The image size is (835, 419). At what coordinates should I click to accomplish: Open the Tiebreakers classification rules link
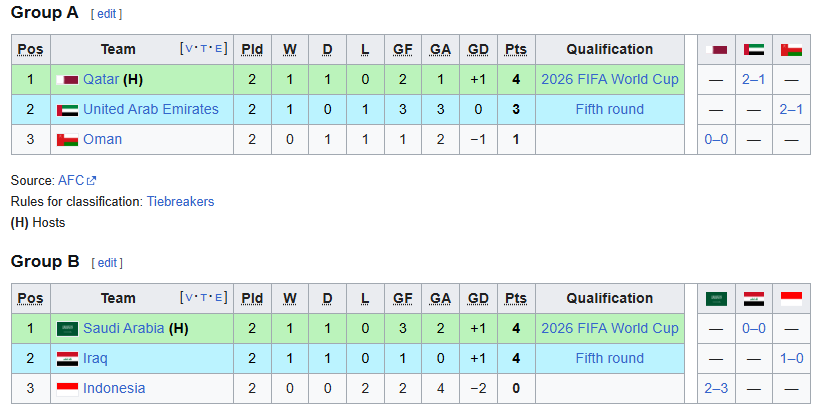coord(180,201)
